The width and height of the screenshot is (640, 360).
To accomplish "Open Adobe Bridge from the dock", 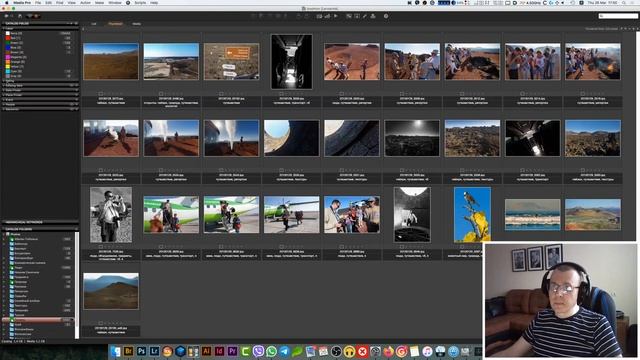I will (x=128, y=351).
